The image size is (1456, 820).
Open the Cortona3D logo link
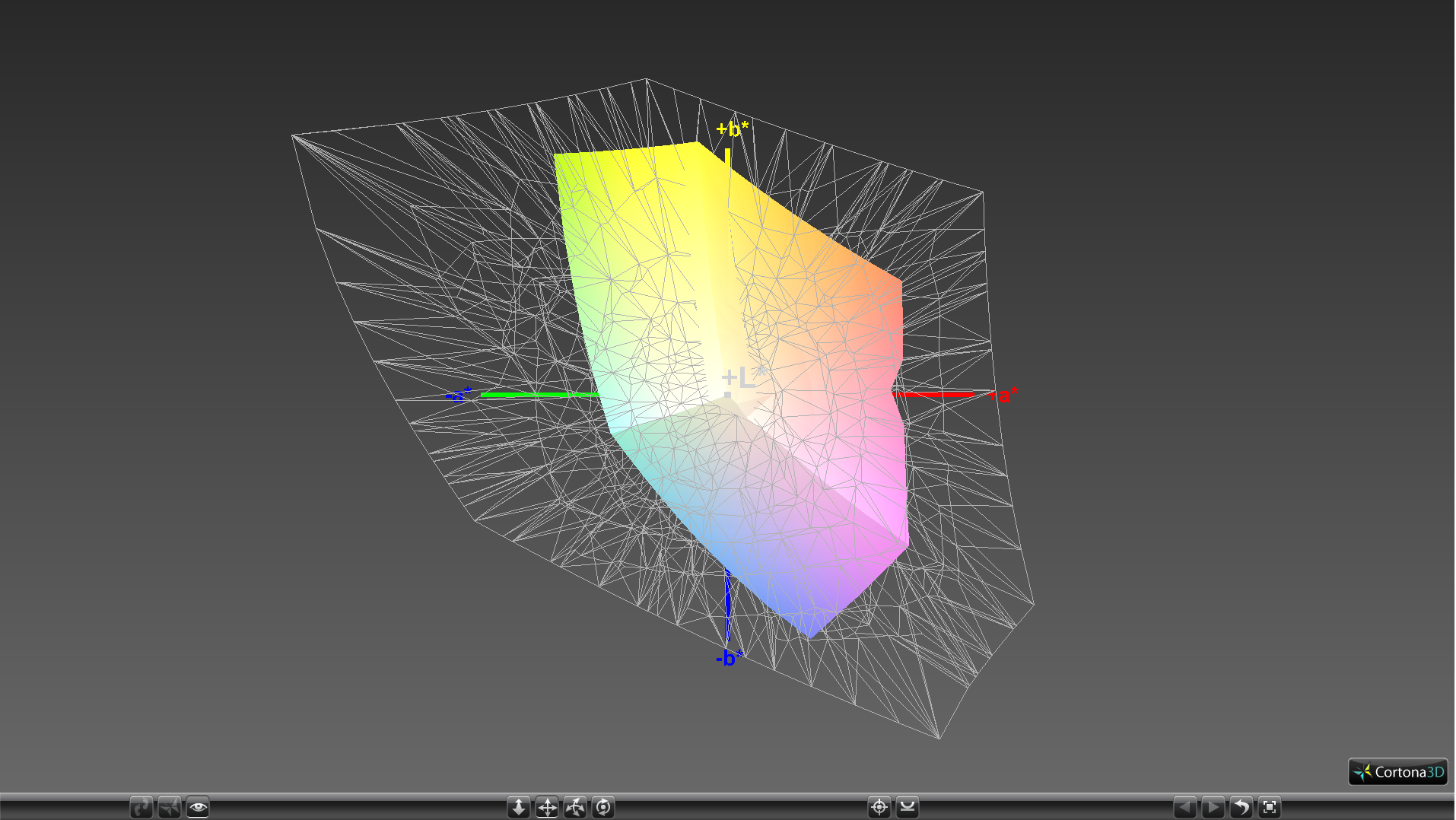click(1397, 772)
